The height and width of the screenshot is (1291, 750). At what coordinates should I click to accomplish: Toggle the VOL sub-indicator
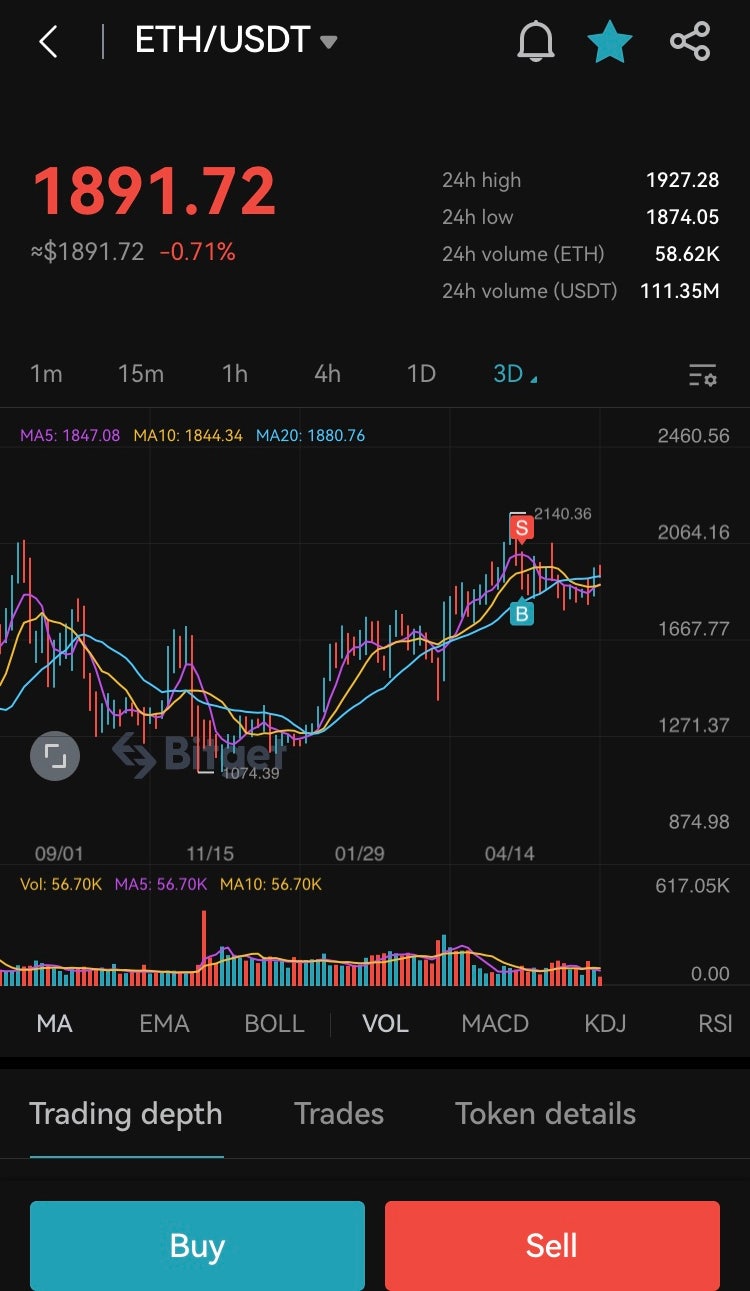[x=385, y=1023]
